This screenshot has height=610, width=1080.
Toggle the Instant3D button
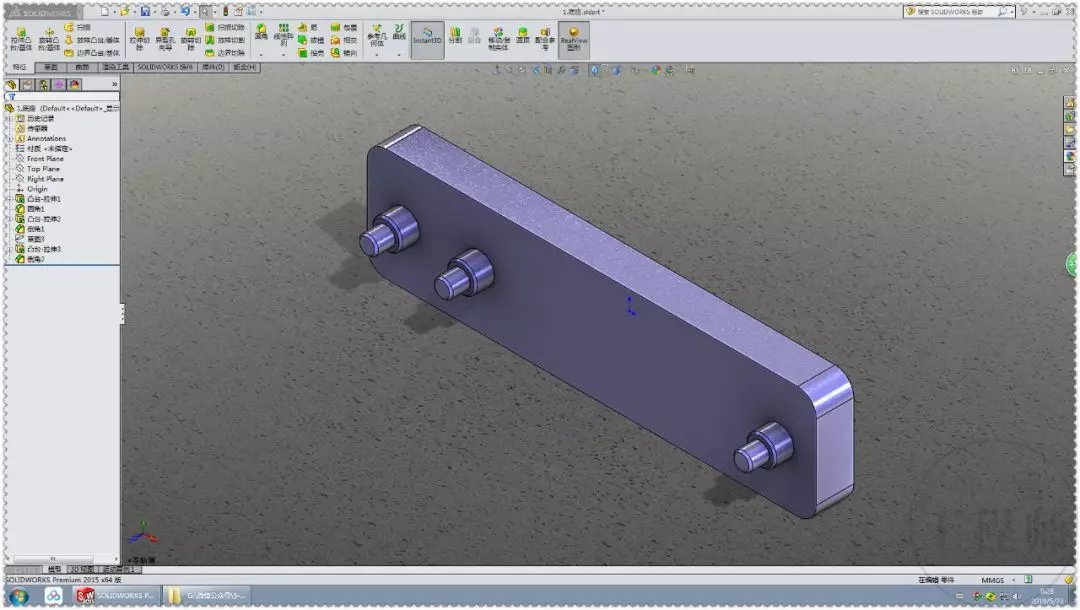[x=427, y=40]
